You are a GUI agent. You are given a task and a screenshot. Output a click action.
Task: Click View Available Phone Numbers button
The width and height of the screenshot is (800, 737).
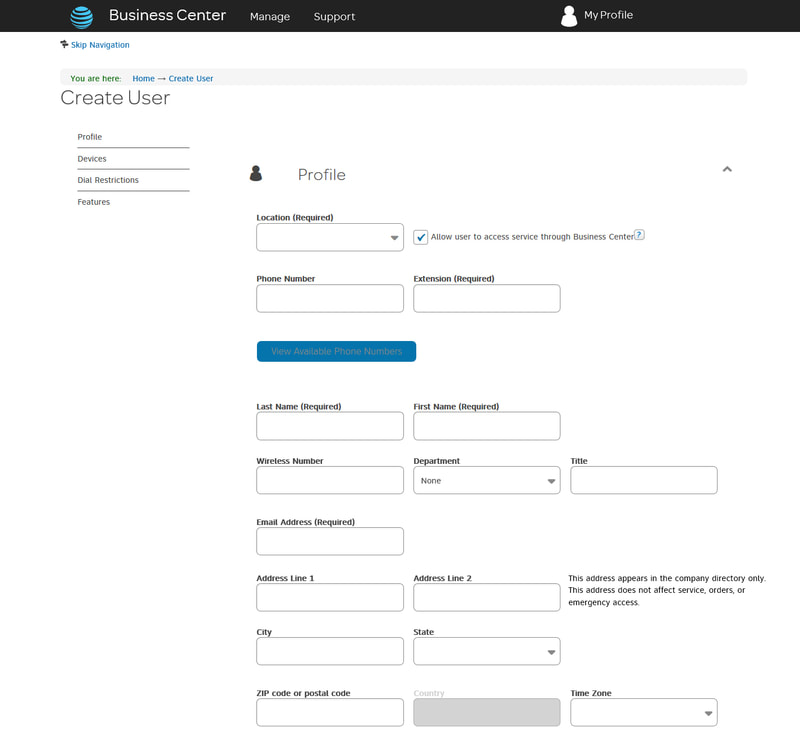(336, 351)
